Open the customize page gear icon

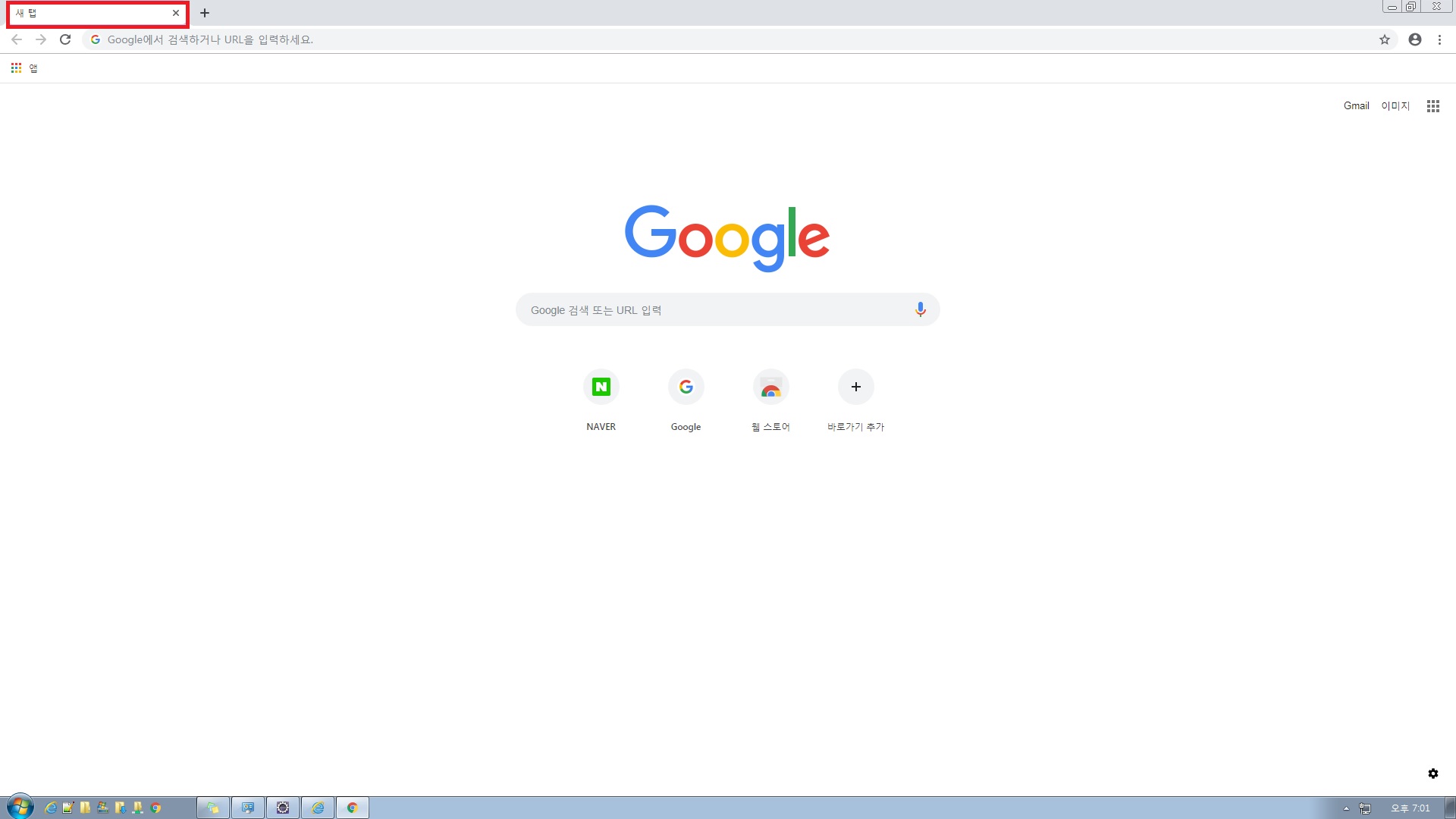click(1433, 773)
